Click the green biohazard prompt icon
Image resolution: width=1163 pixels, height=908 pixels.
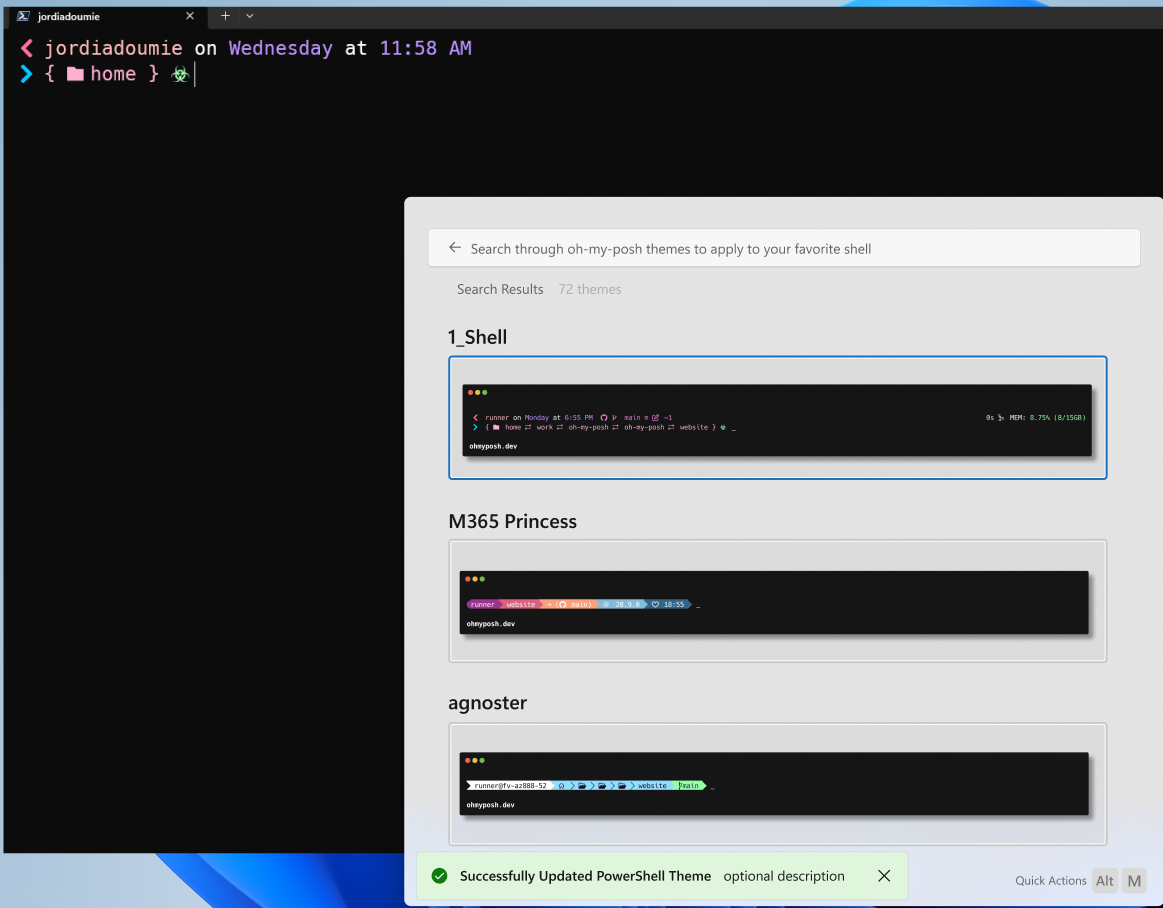coord(180,74)
